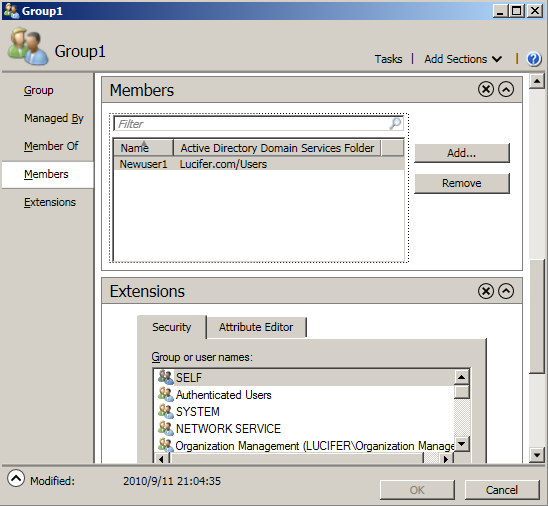This screenshot has height=506, width=548.
Task: Select the SELF group entry
Action: [x=304, y=377]
